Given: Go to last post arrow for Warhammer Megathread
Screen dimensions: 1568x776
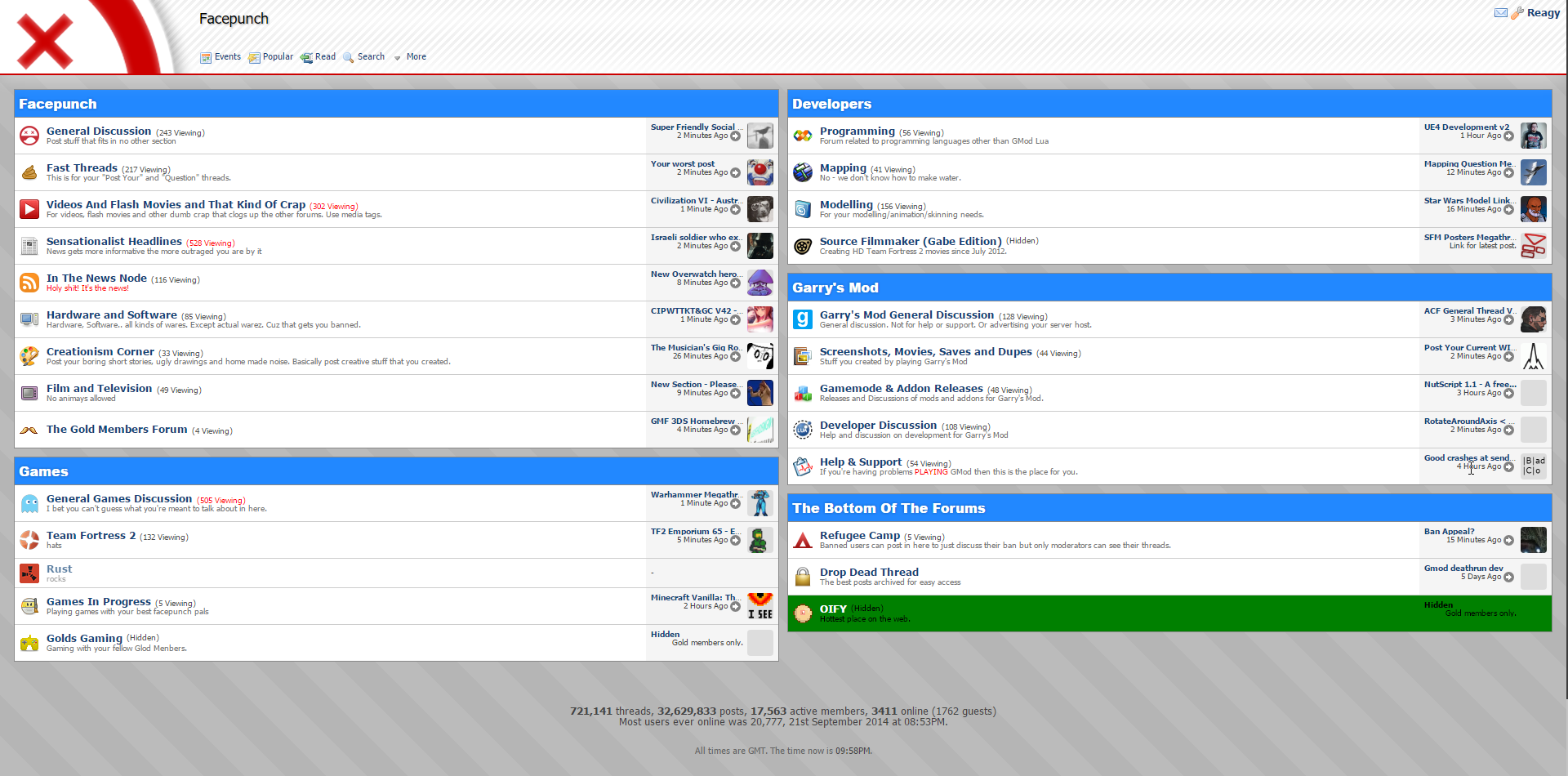Looking at the screenshot, I should click(x=735, y=504).
